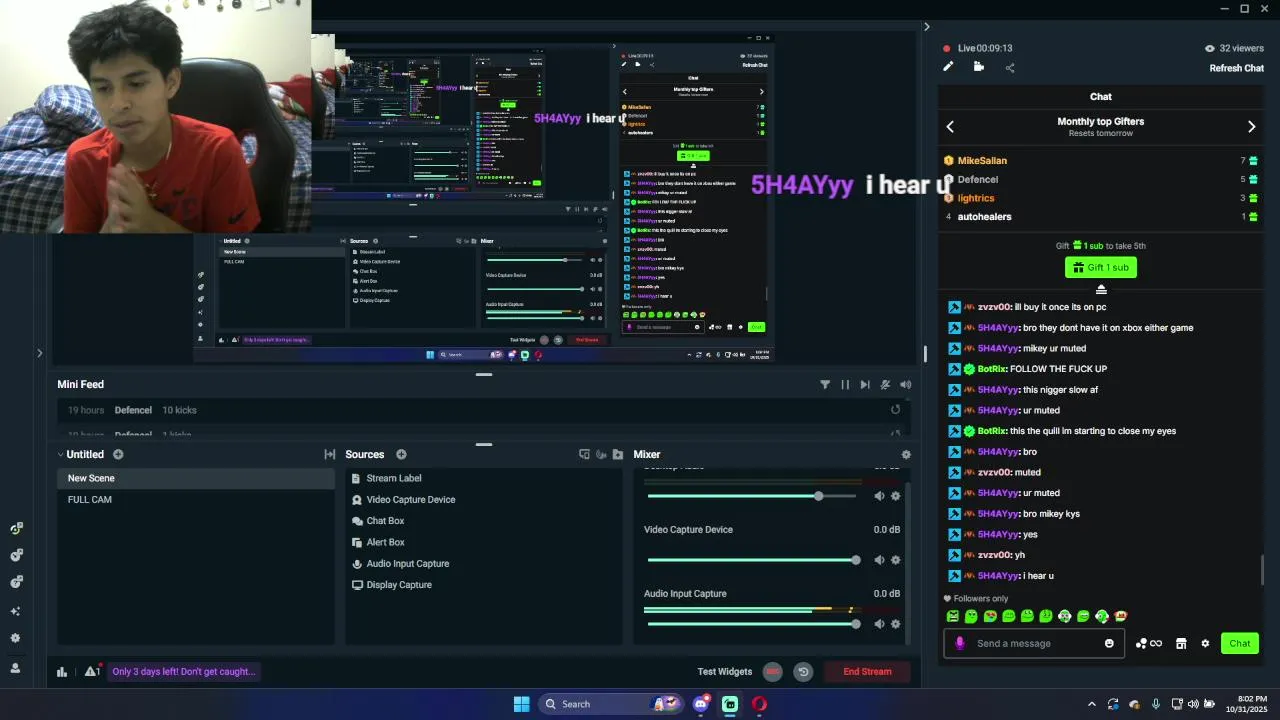The height and width of the screenshot is (720, 1280).
Task: Click the add audio source icon in Sources header
Action: [601, 454]
